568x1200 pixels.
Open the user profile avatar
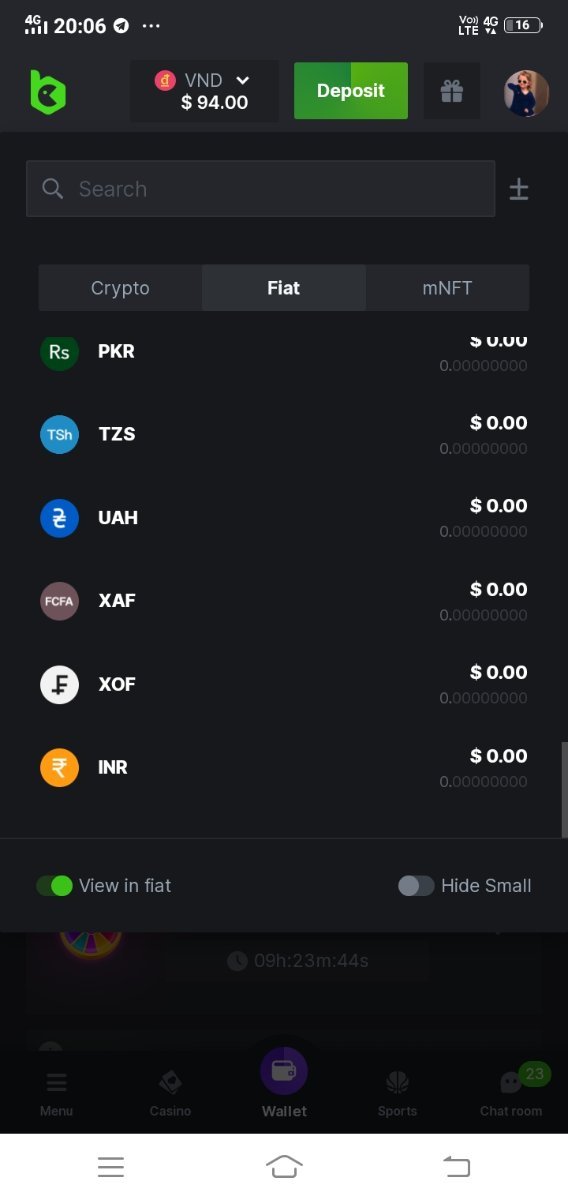(x=526, y=93)
